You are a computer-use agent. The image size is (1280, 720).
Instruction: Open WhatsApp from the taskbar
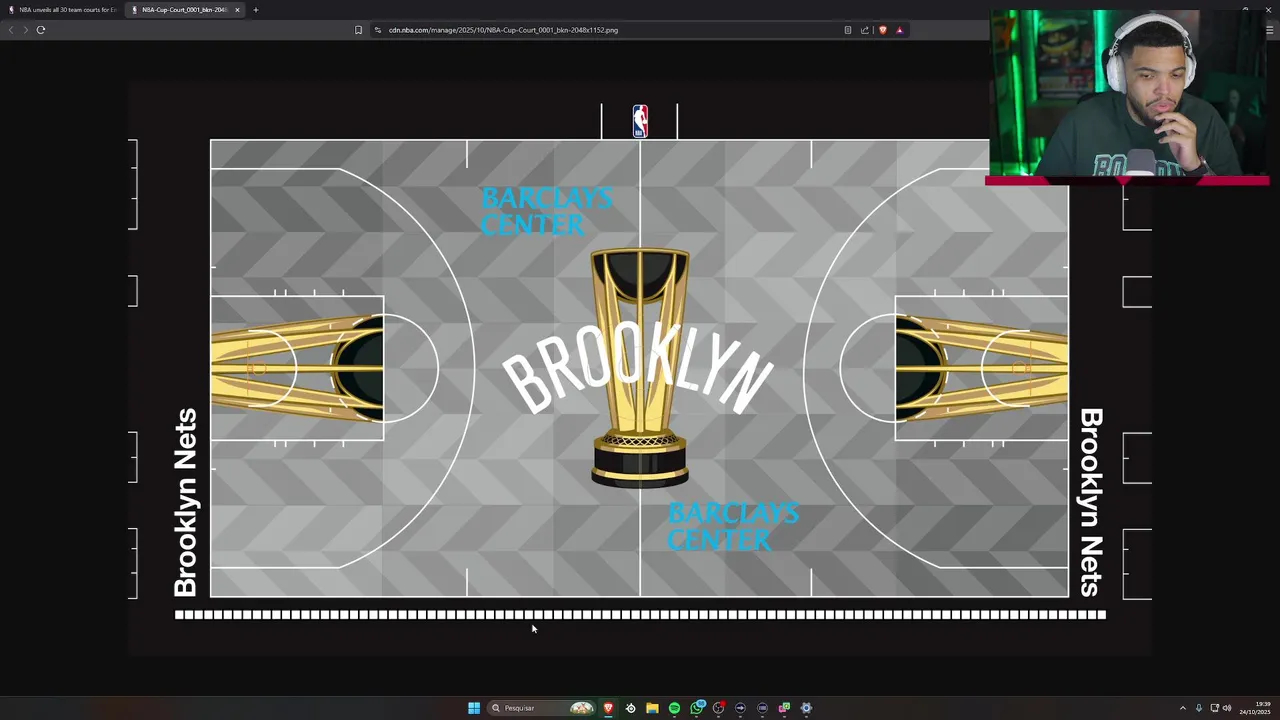(x=697, y=708)
